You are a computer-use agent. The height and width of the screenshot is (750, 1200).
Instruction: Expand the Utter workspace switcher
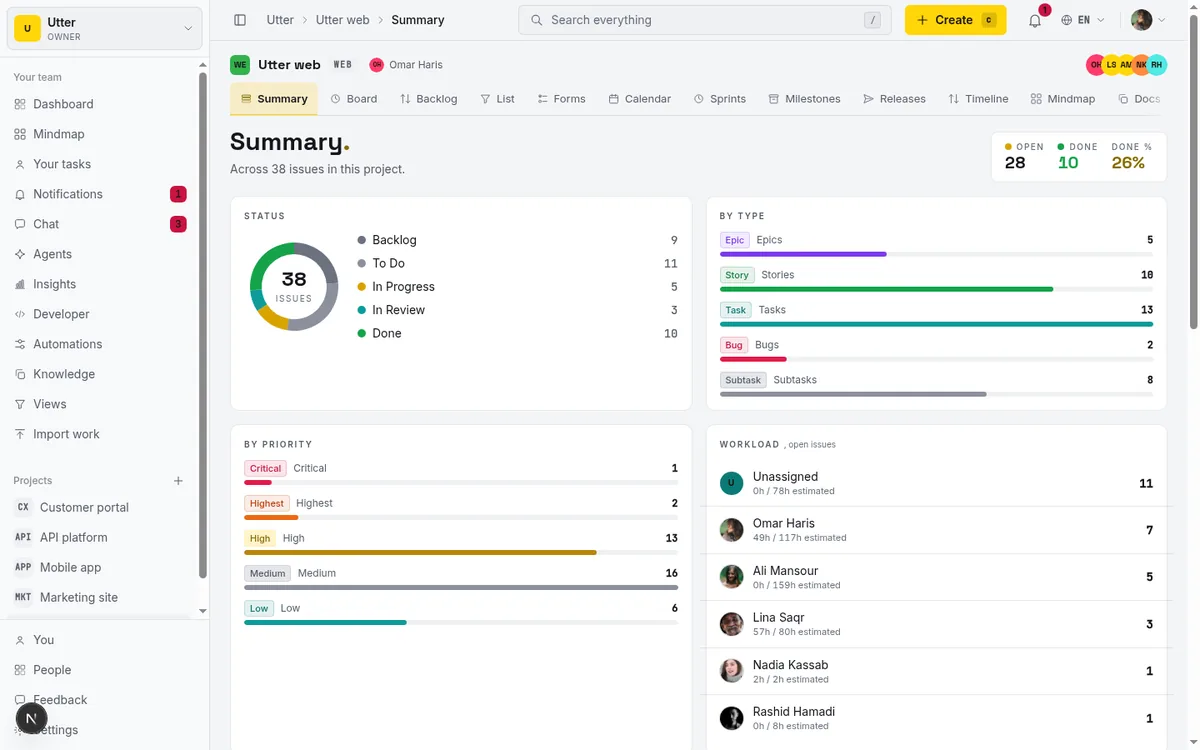tap(105, 29)
